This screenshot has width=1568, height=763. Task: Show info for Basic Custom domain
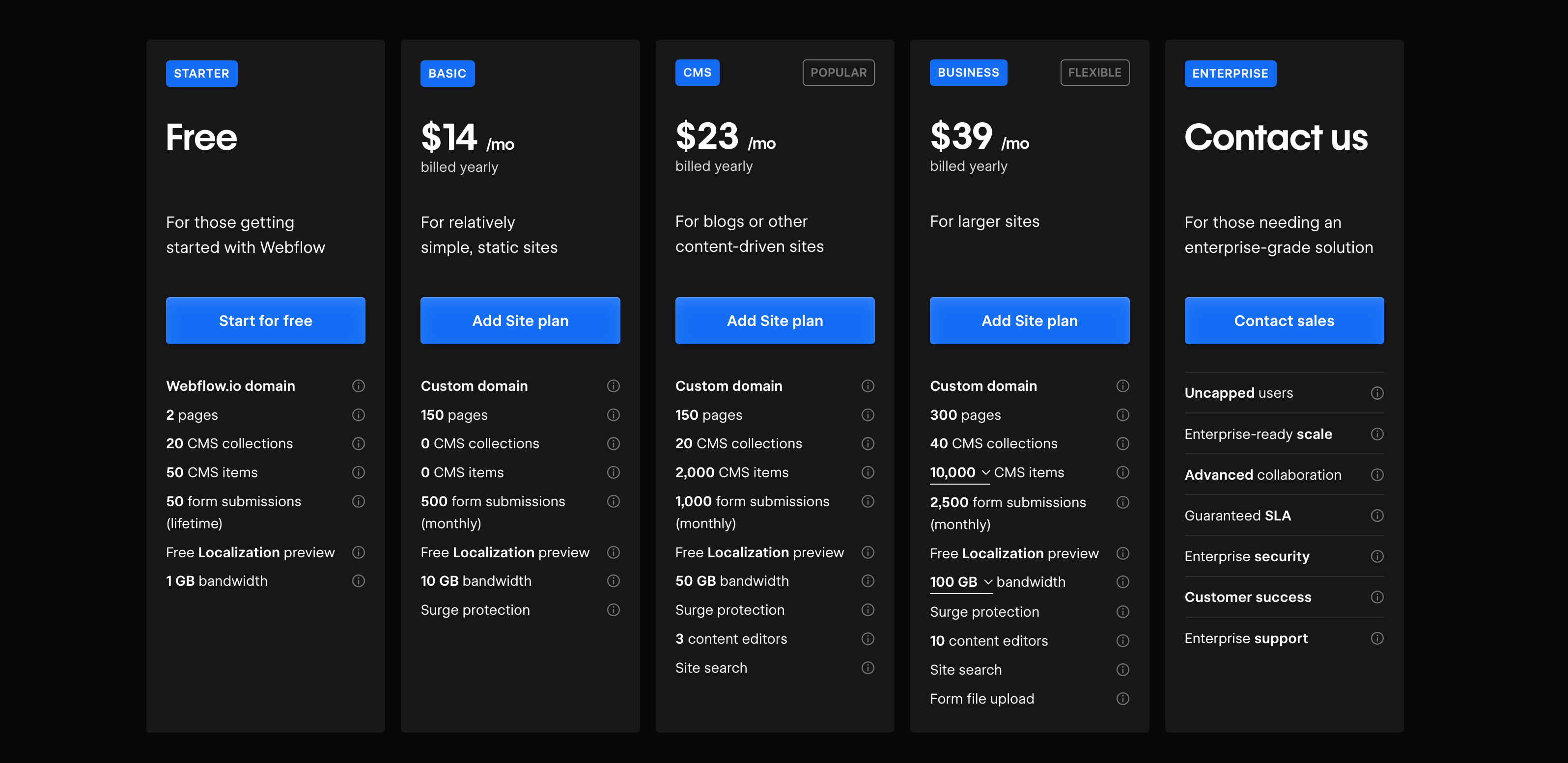pyautogui.click(x=614, y=386)
